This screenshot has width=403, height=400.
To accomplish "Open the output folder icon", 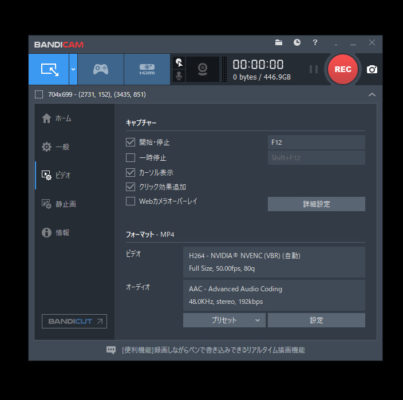I will pos(278,42).
